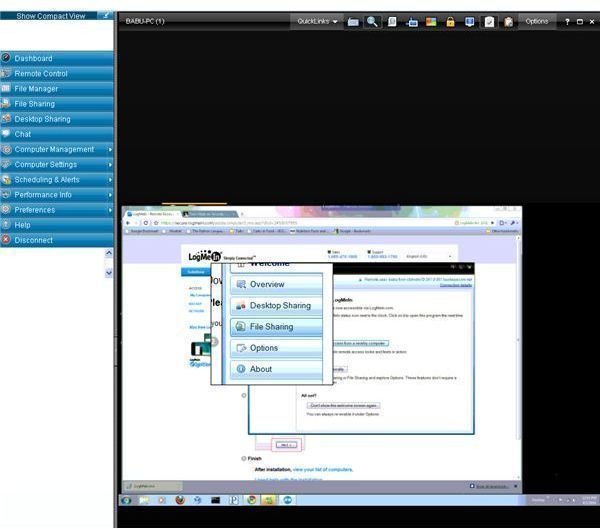Screen dimensions: 600x529
Task: Start Remote Control from sidebar
Action: point(57,73)
